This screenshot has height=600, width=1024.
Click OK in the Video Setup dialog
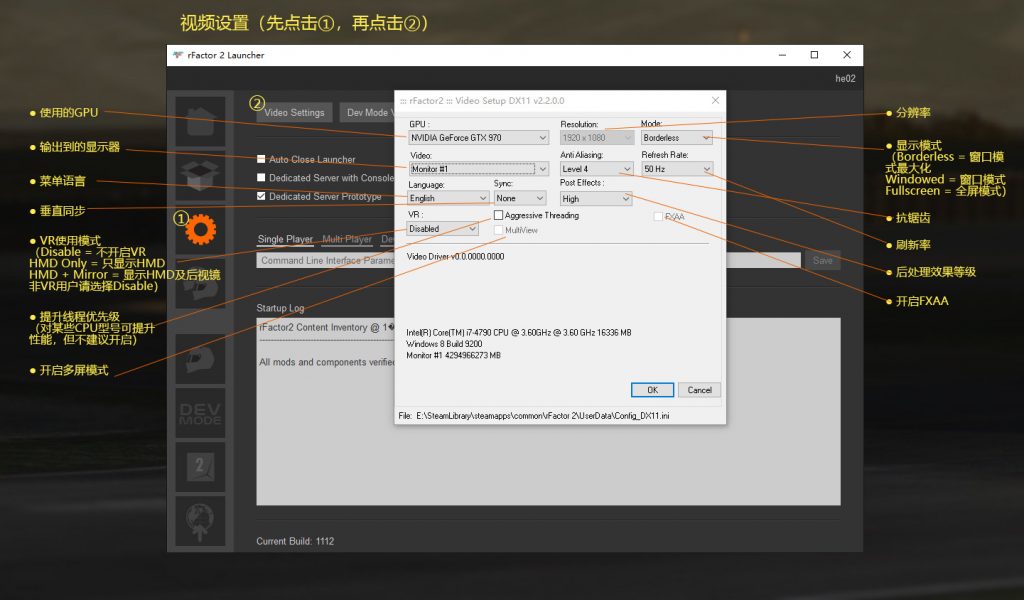(652, 390)
